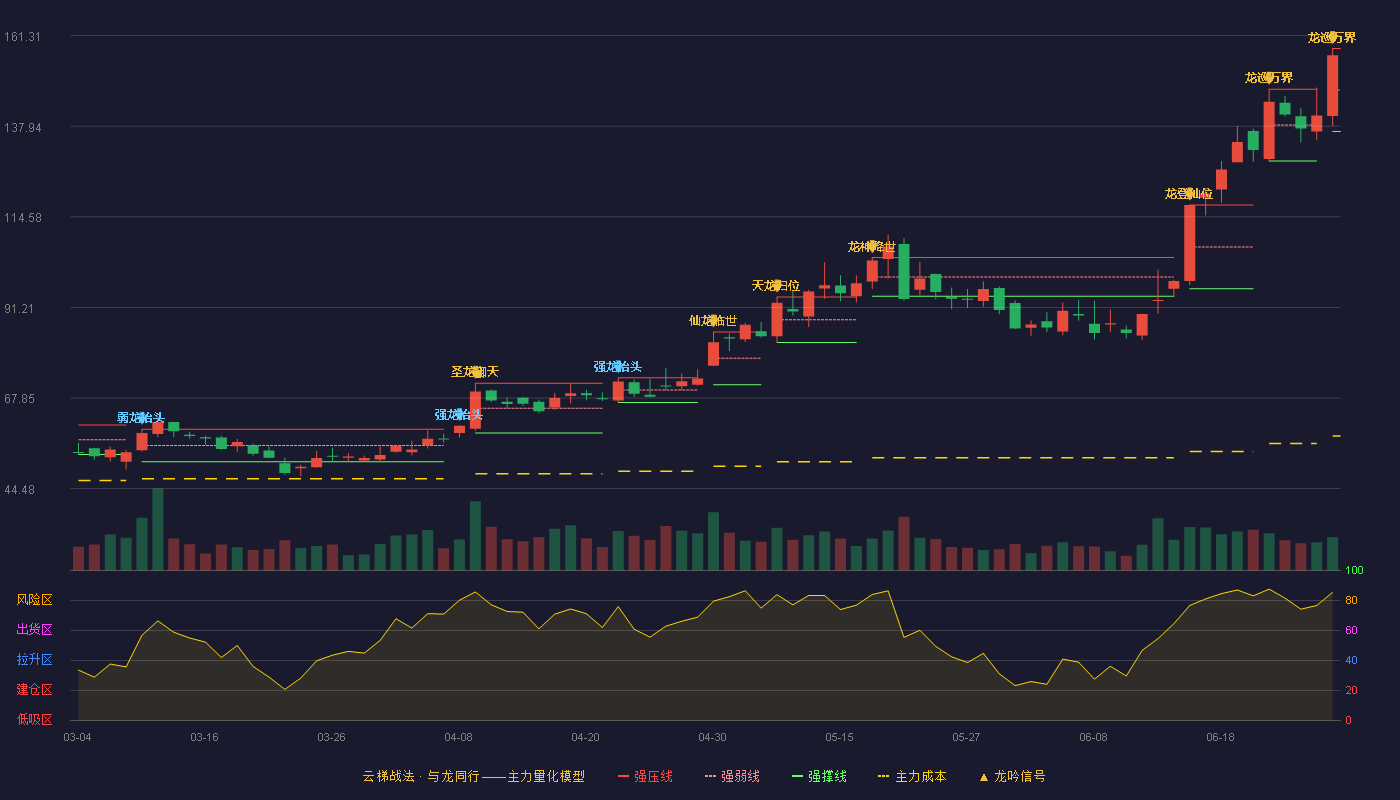Click the 圣龙翻天 signal marker
The width and height of the screenshot is (1400, 800).
point(475,372)
